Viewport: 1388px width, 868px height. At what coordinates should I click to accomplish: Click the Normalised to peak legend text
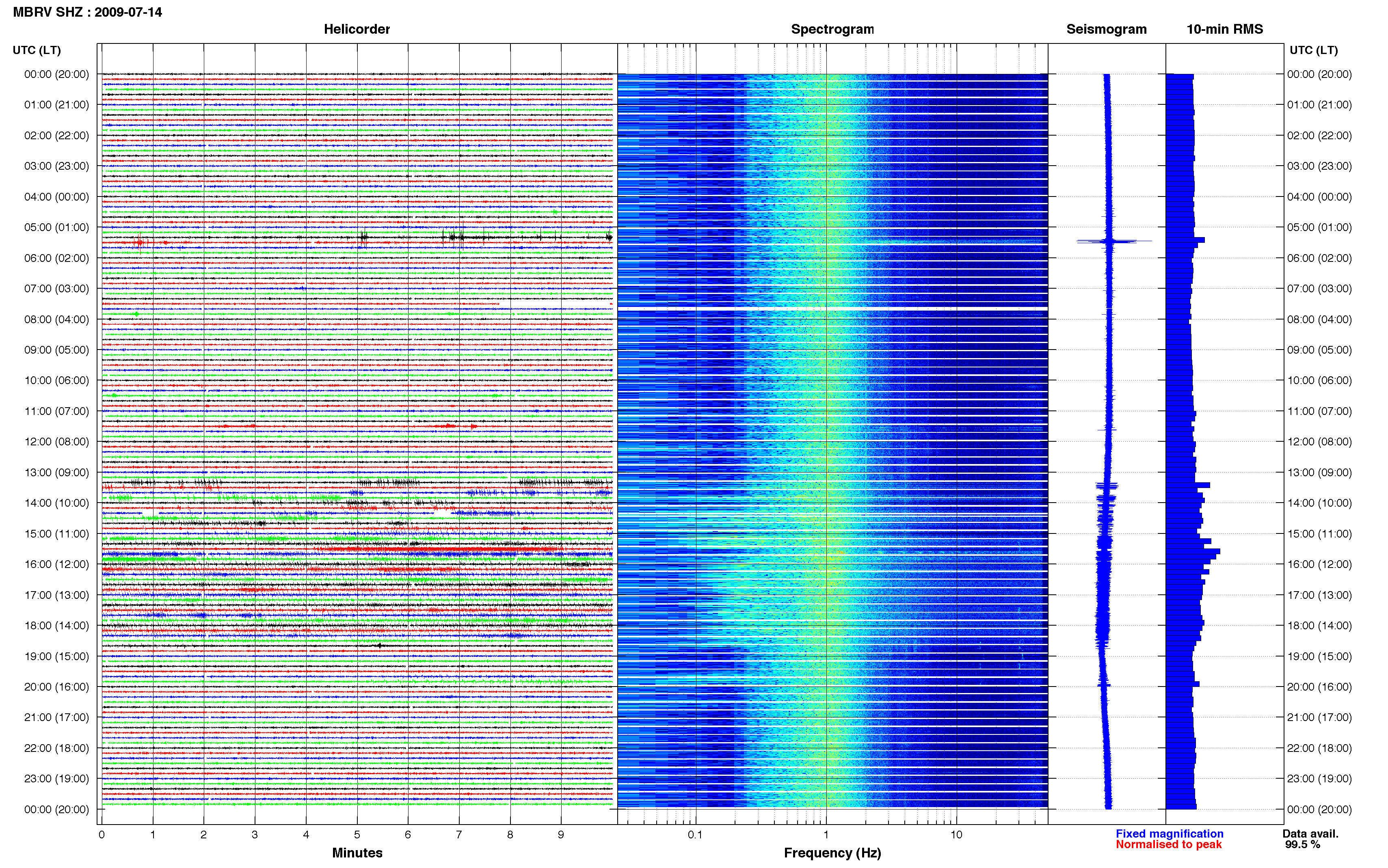(x=1168, y=844)
